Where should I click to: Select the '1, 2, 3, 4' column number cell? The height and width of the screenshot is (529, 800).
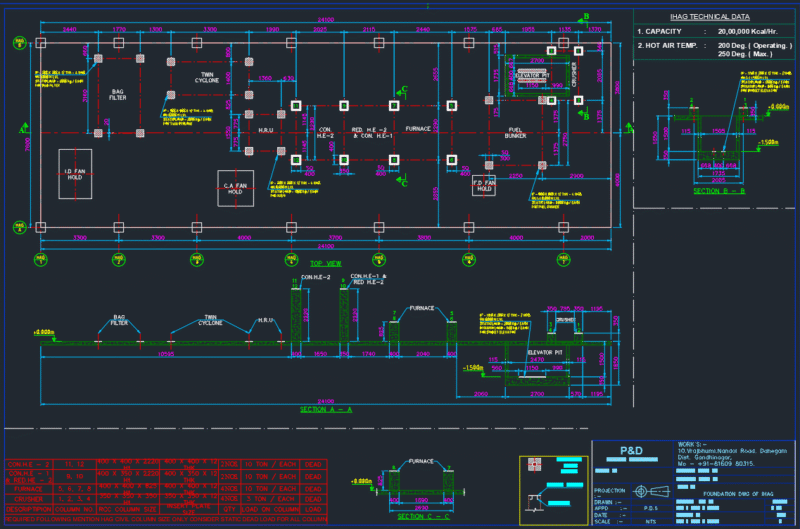click(x=74, y=499)
